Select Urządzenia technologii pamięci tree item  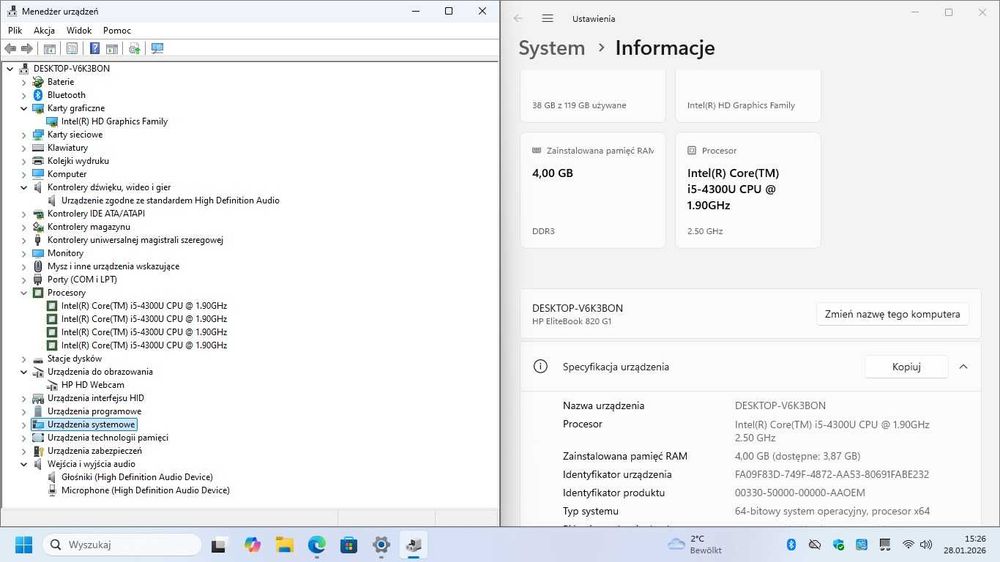coord(108,438)
